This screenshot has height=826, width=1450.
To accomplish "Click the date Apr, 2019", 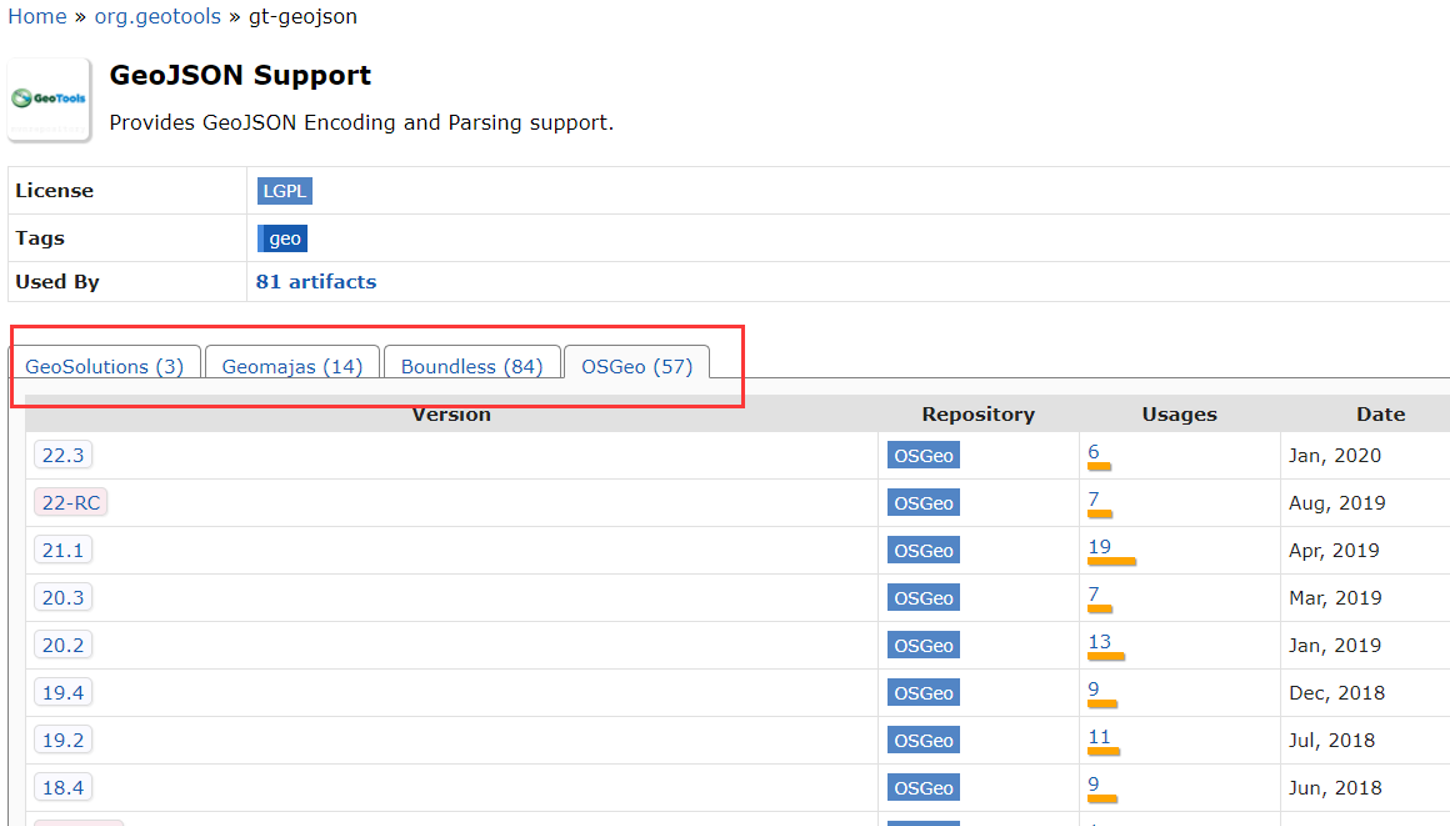I will 1334,550.
